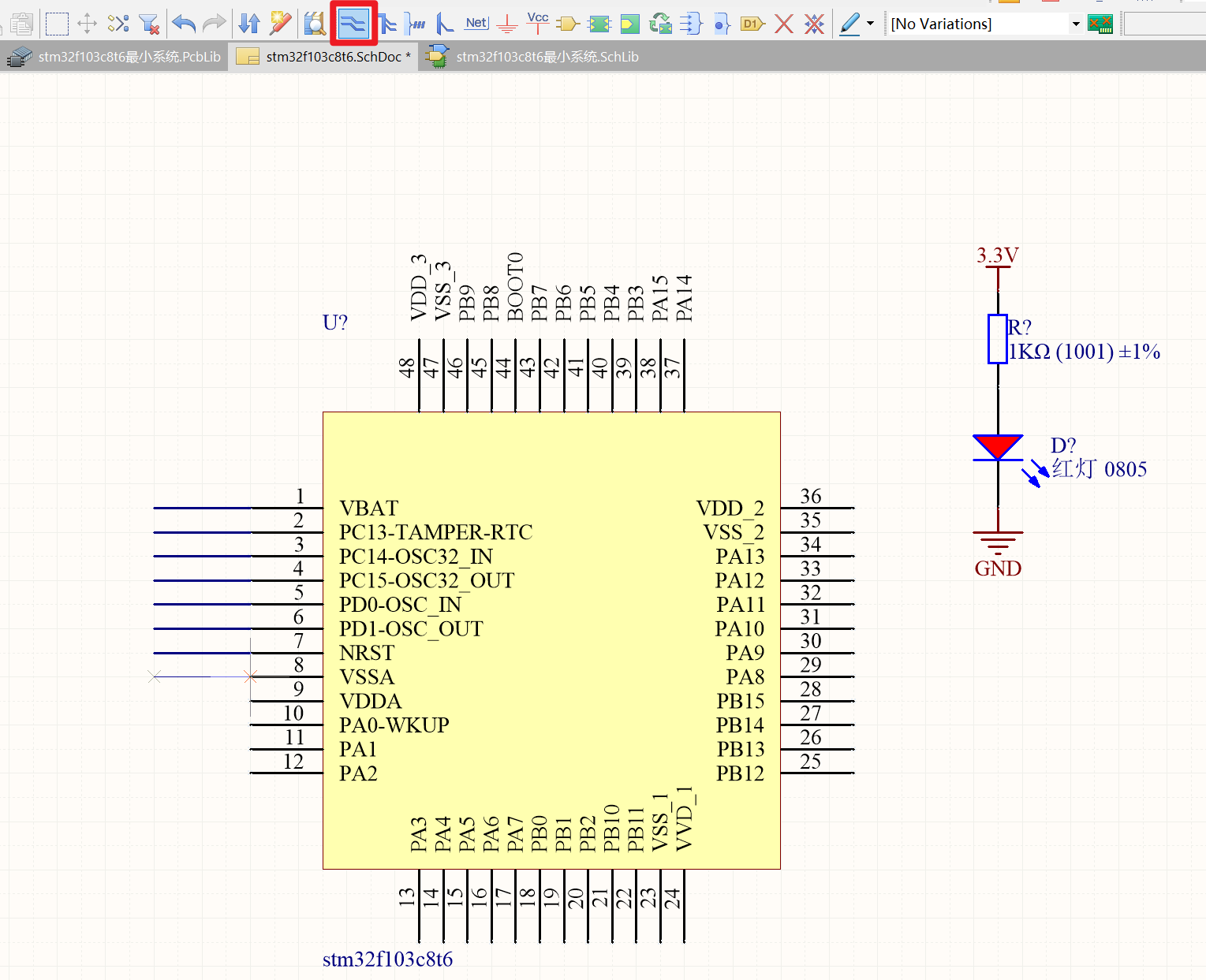This screenshot has height=980, width=1206.
Task: Click the PA13 pin label
Action: pyautogui.click(x=740, y=557)
